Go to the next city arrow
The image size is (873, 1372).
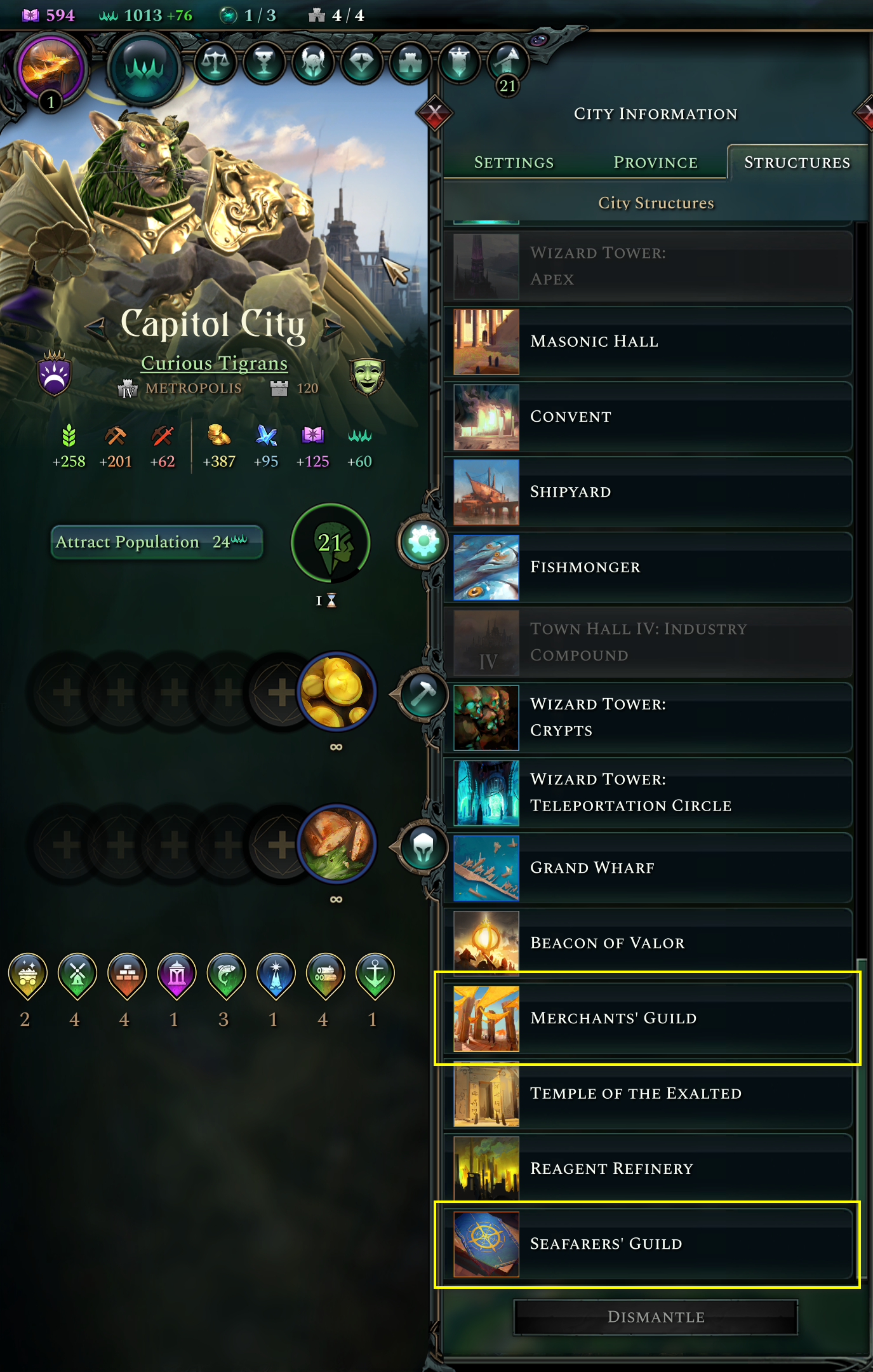click(x=333, y=327)
